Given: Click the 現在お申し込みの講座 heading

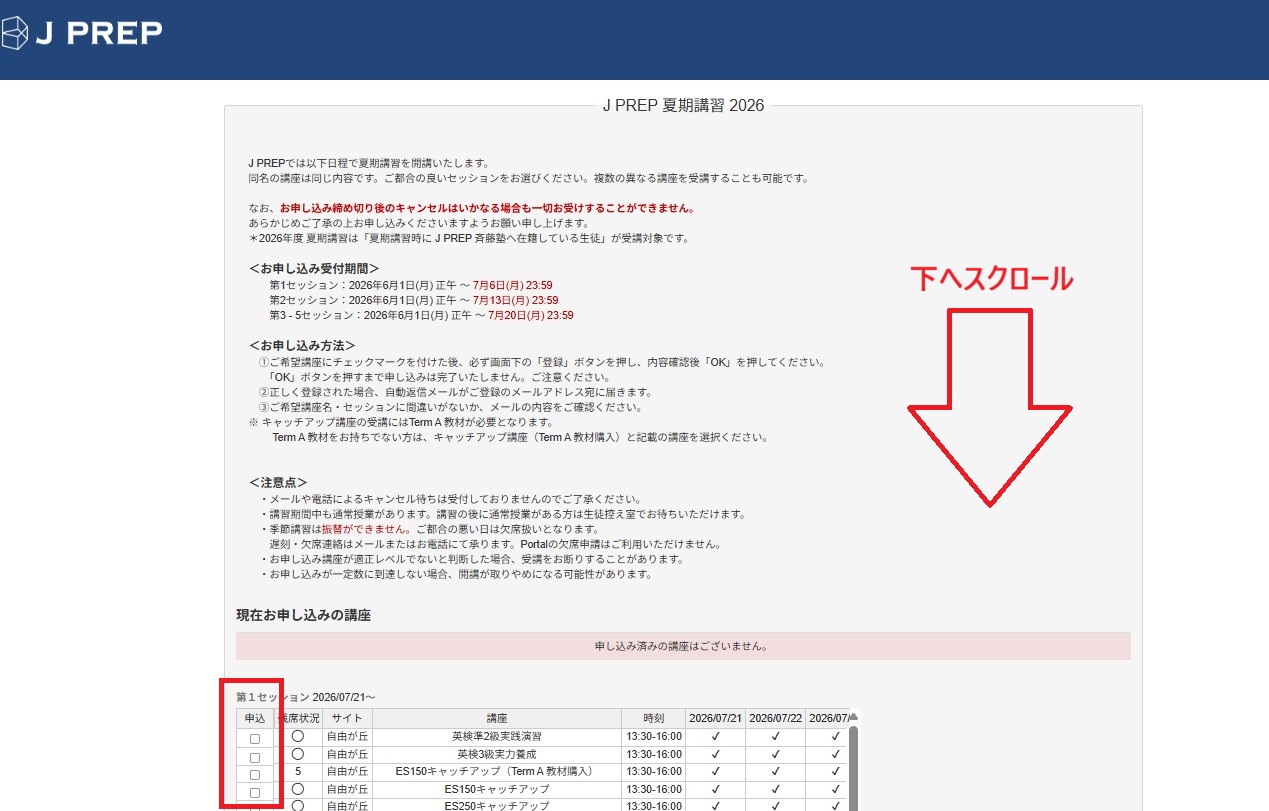Looking at the screenshot, I should [303, 615].
